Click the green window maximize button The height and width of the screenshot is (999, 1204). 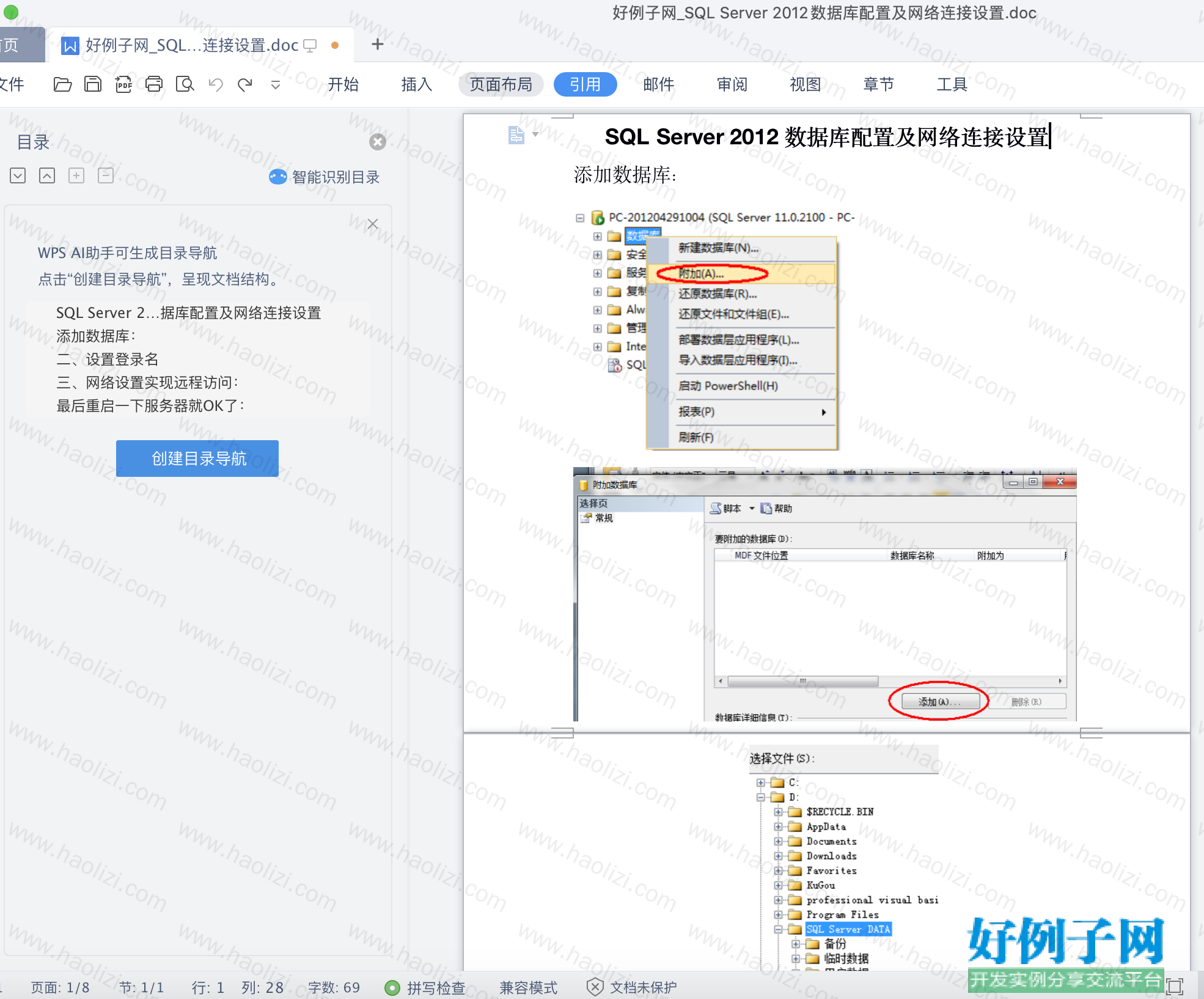tap(11, 11)
